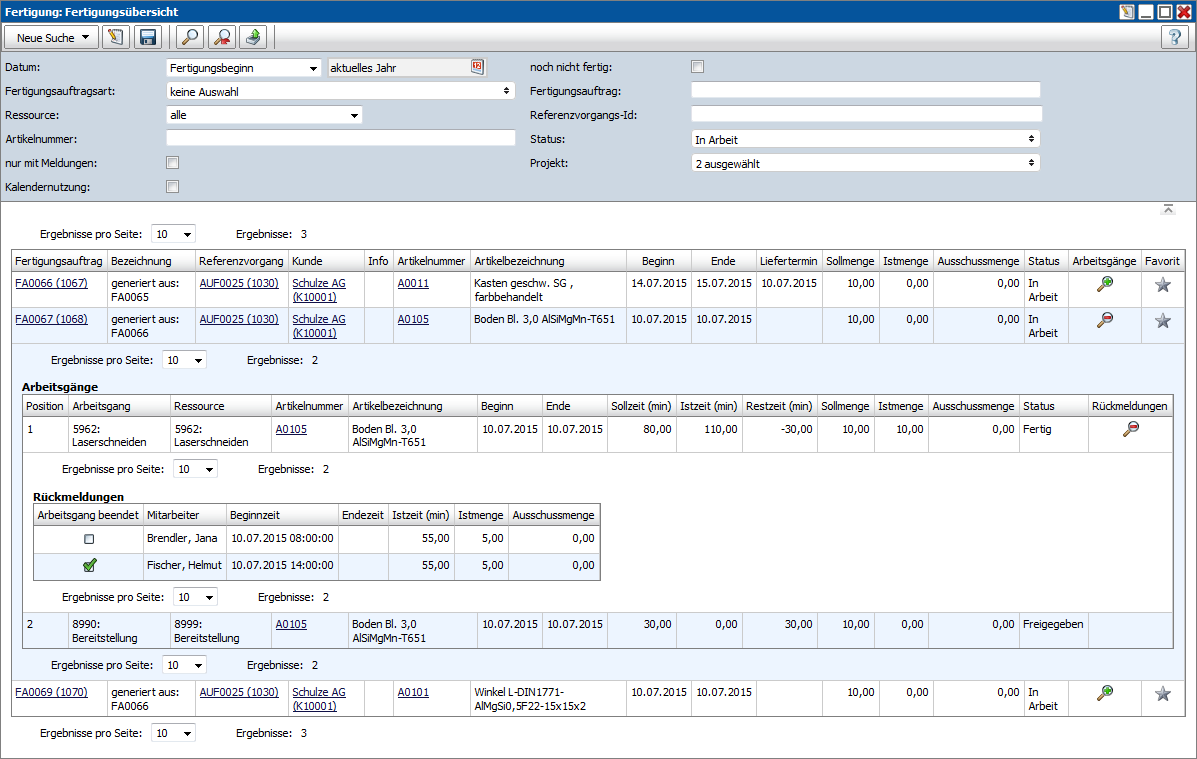Click the magnifier search icon in toolbar
Viewport: 1197px width, 759px height.
point(189,38)
